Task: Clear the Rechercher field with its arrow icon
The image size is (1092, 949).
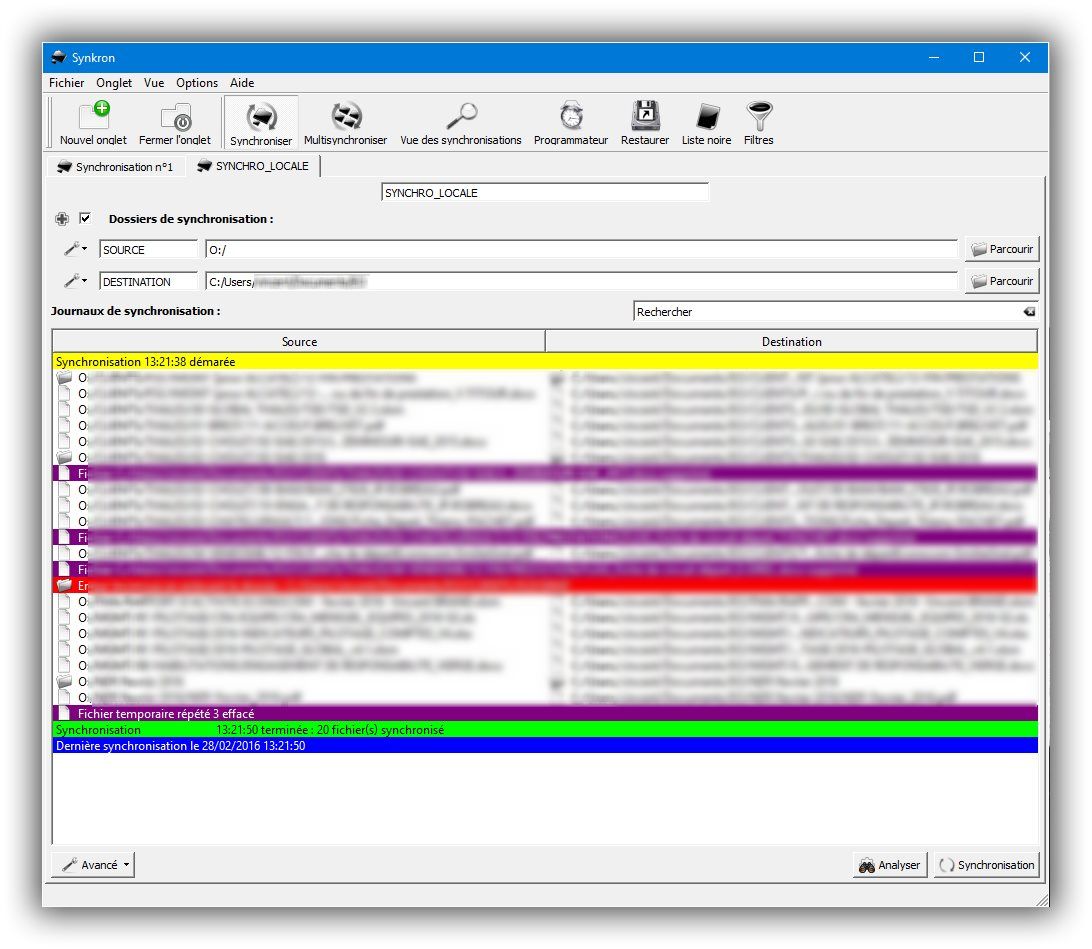Action: [1029, 312]
